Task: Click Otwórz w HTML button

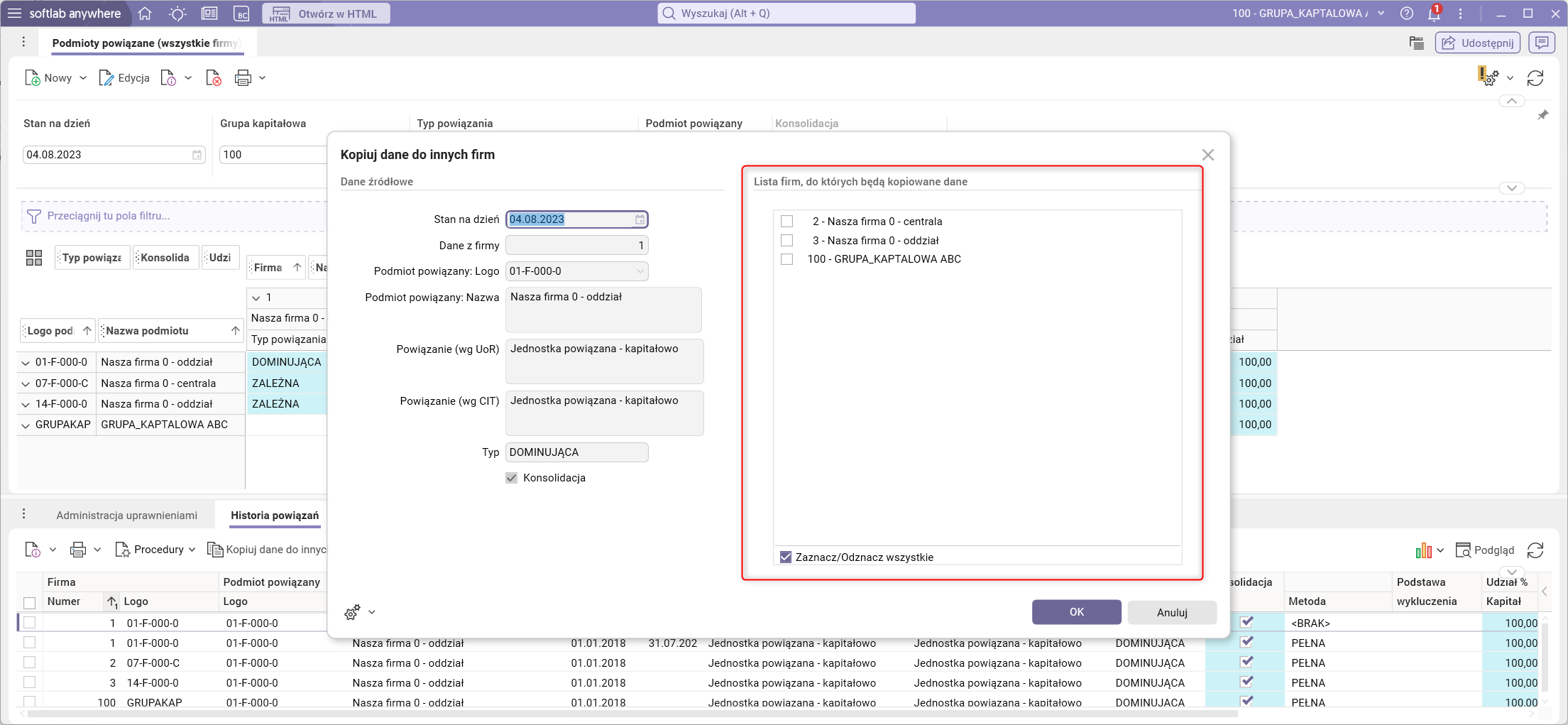Action: point(326,13)
